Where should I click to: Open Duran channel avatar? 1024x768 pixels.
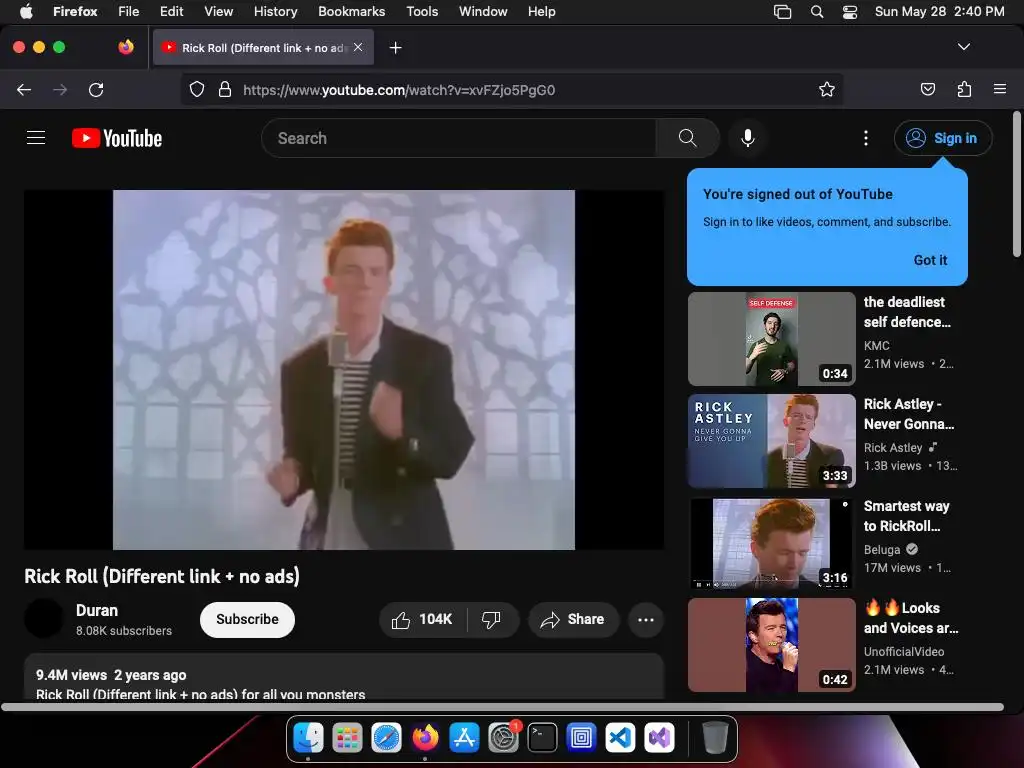[x=44, y=618]
